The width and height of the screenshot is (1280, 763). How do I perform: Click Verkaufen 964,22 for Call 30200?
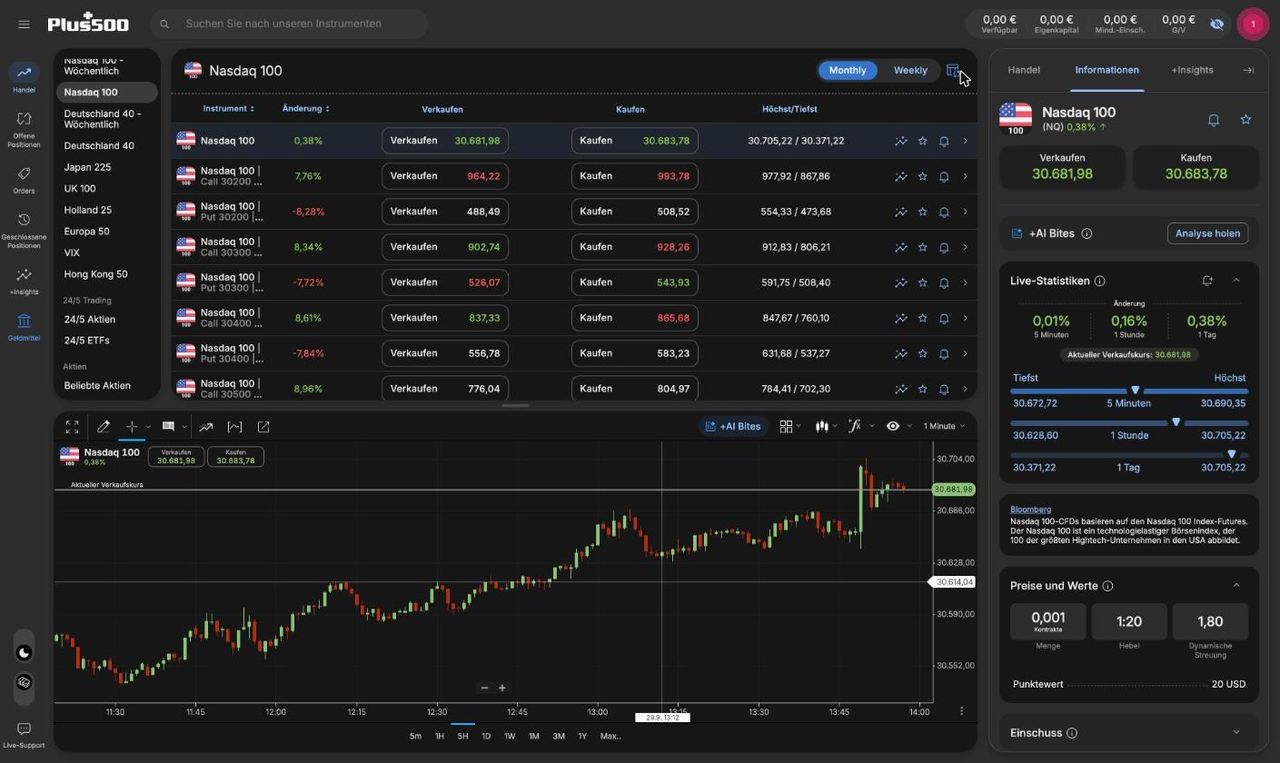pos(445,176)
